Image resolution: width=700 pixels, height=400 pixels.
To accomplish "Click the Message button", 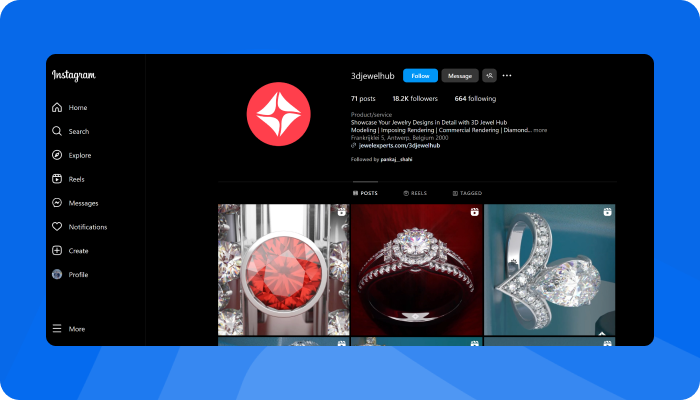I will click(460, 76).
